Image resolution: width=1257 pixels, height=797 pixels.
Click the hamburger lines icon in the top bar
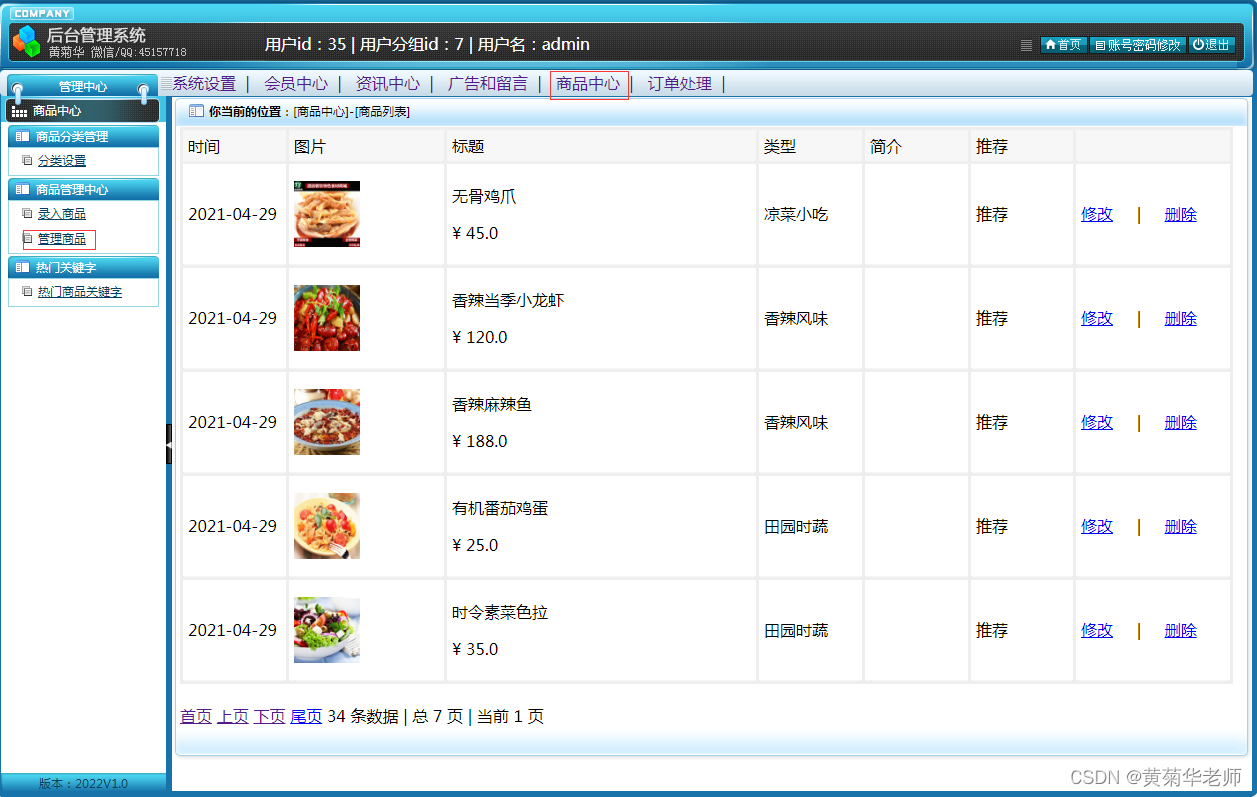[1026, 45]
